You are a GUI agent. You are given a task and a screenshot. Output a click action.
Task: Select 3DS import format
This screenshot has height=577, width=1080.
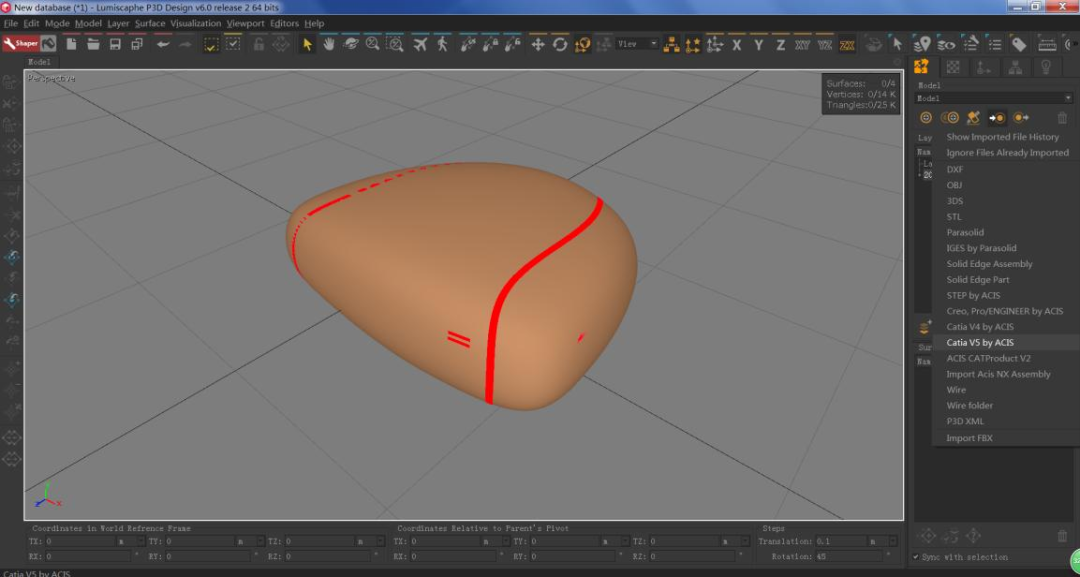pyautogui.click(x=955, y=201)
